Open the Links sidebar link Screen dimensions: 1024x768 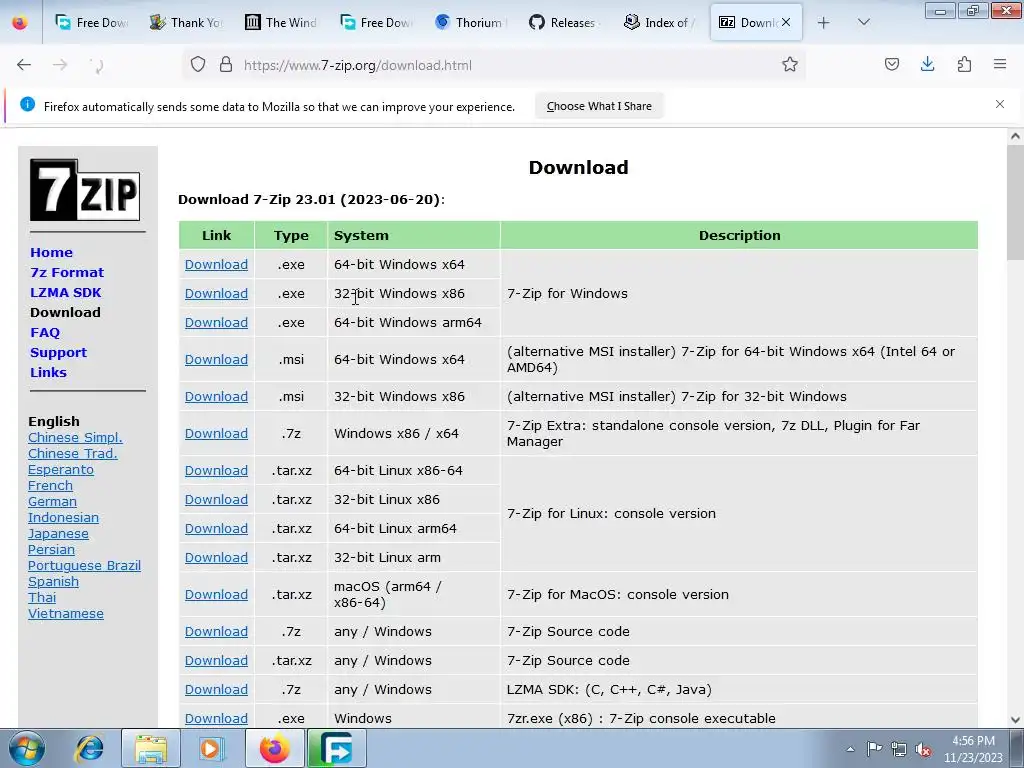pyautogui.click(x=48, y=372)
